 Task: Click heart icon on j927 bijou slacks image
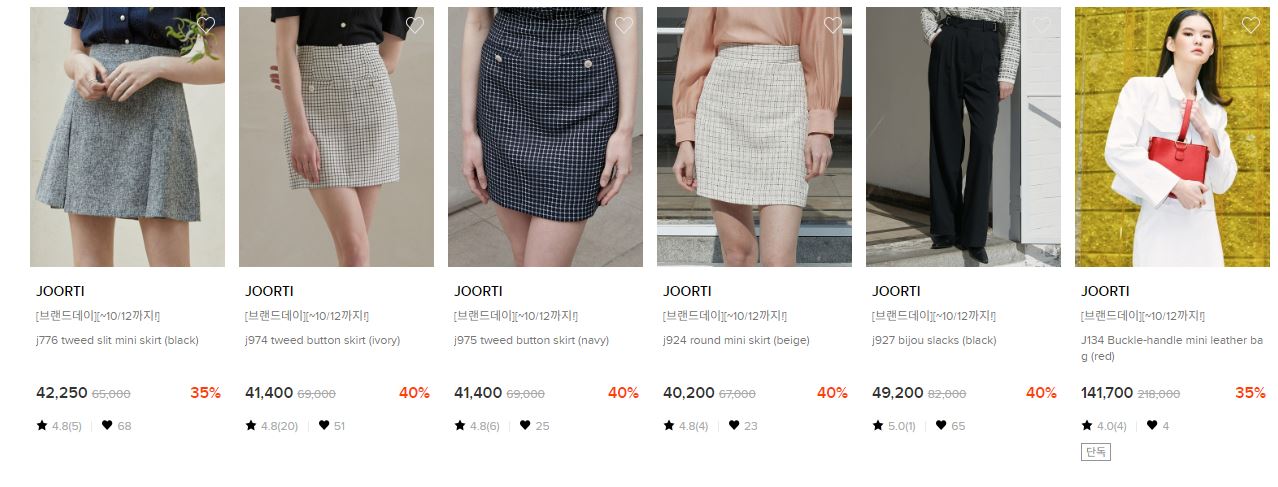pos(1042,25)
